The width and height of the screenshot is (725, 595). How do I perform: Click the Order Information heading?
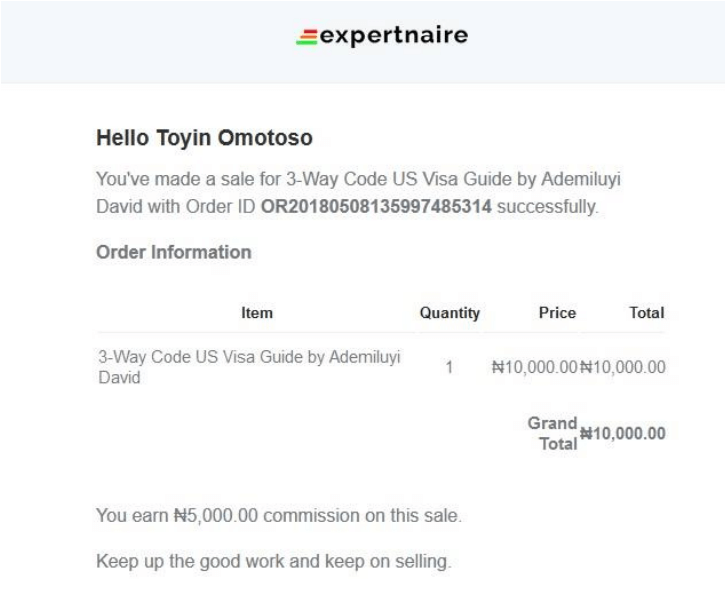[173, 252]
